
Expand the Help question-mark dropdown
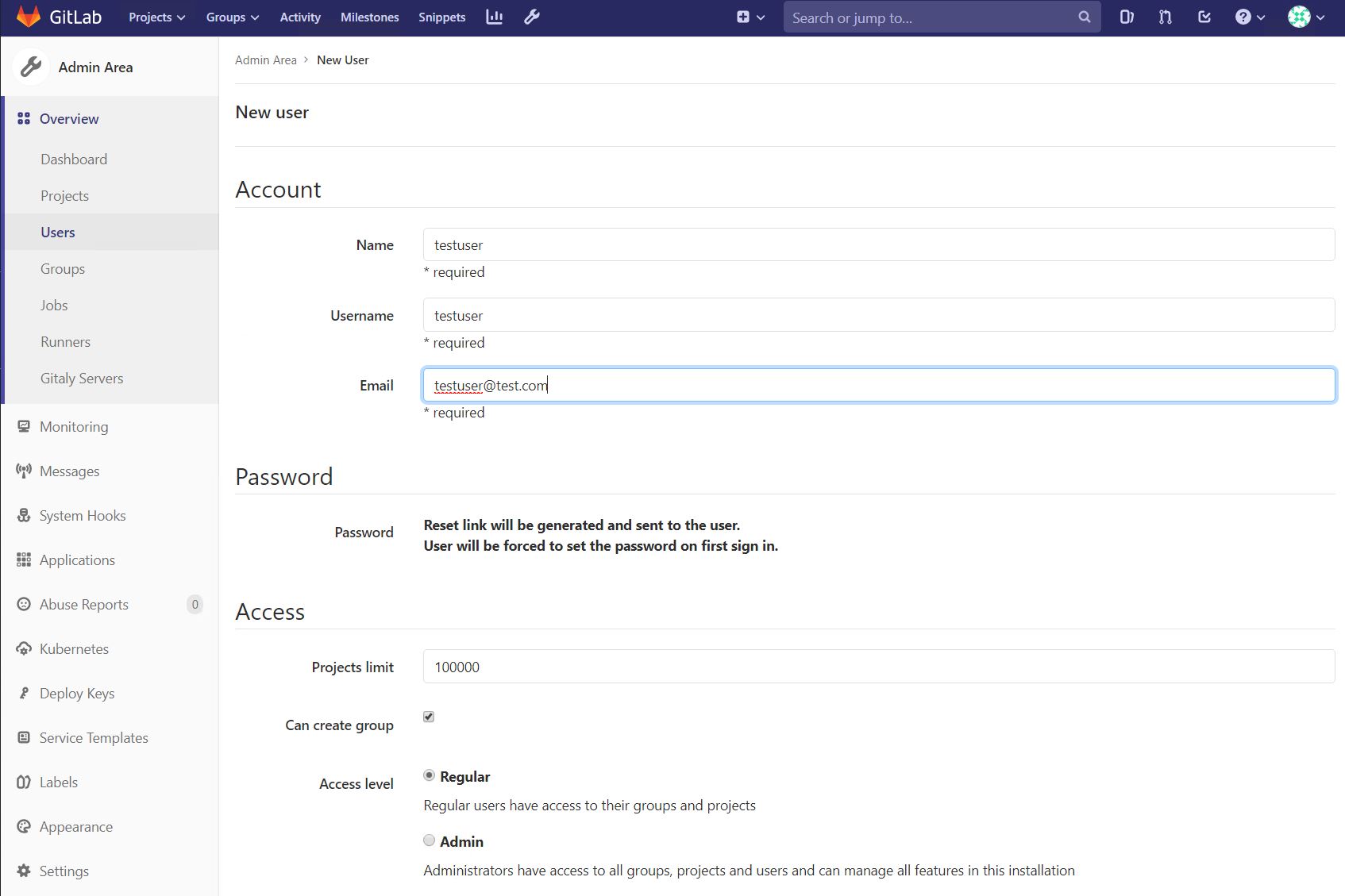(1248, 17)
